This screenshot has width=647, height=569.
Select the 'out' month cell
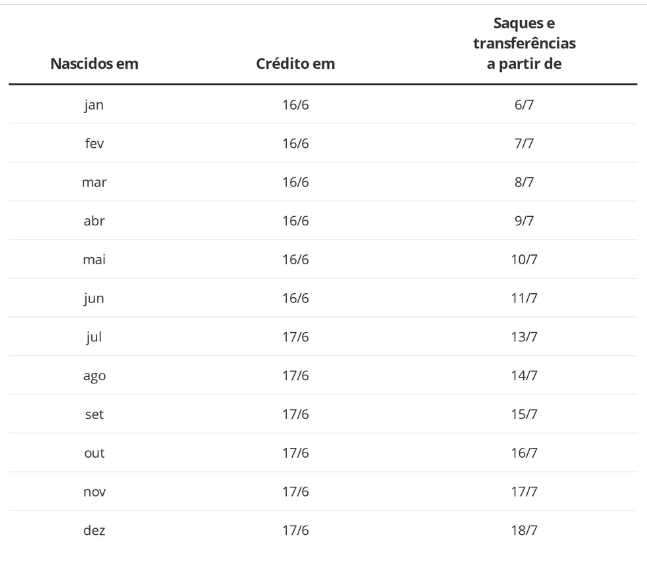point(94,453)
